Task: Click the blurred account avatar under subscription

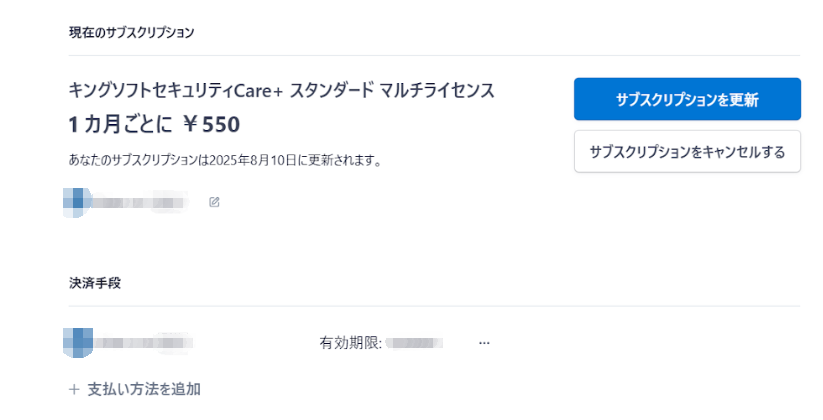Action: click(x=77, y=201)
